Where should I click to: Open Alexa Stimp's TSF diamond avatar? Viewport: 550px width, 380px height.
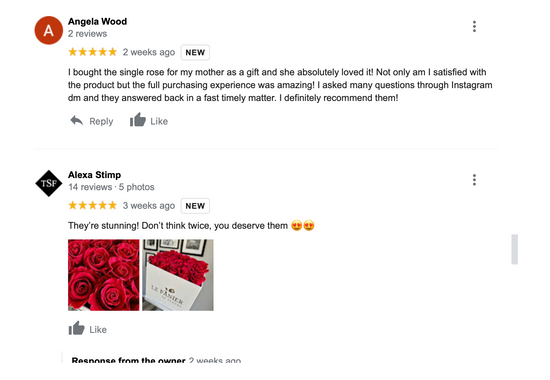49,183
